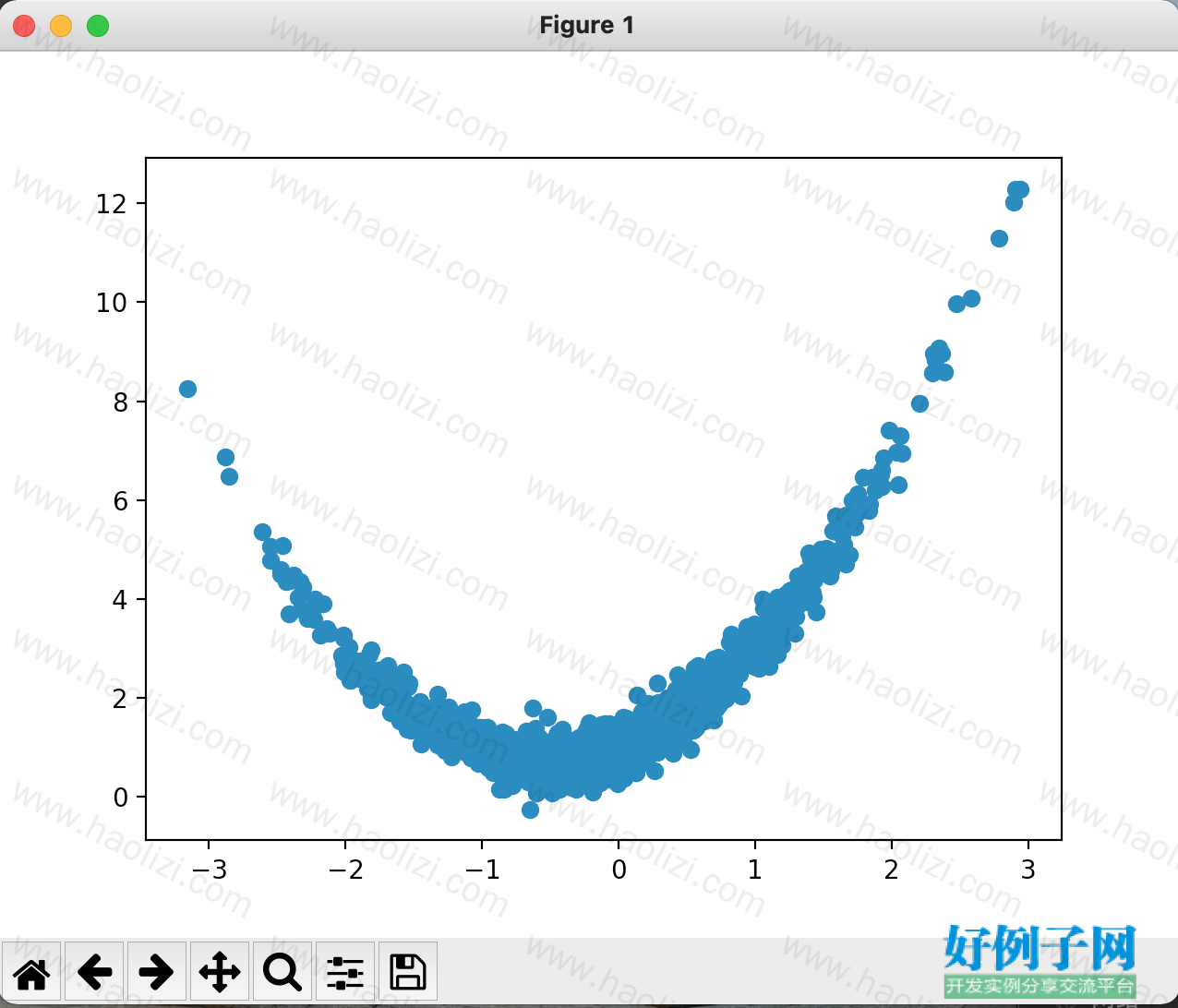This screenshot has width=1178, height=1008.
Task: Click y-axis tick label 12
Action: click(x=111, y=203)
